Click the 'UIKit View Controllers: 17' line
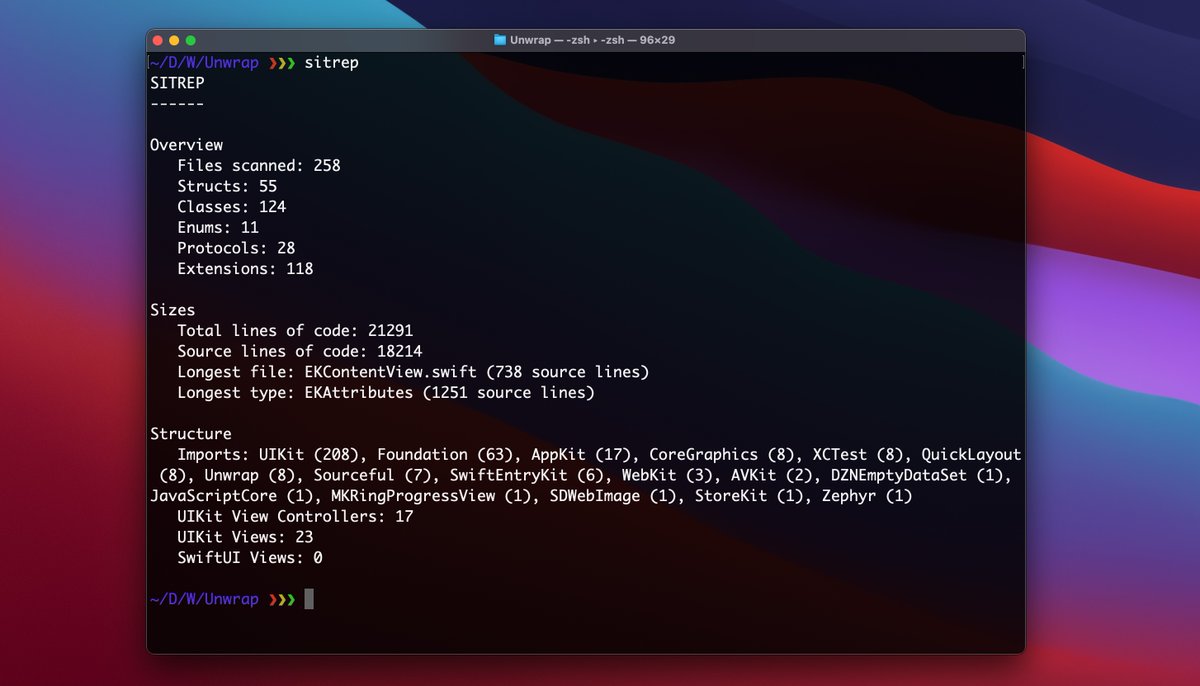Screen dimensions: 1200x686 pyautogui.click(x=295, y=517)
